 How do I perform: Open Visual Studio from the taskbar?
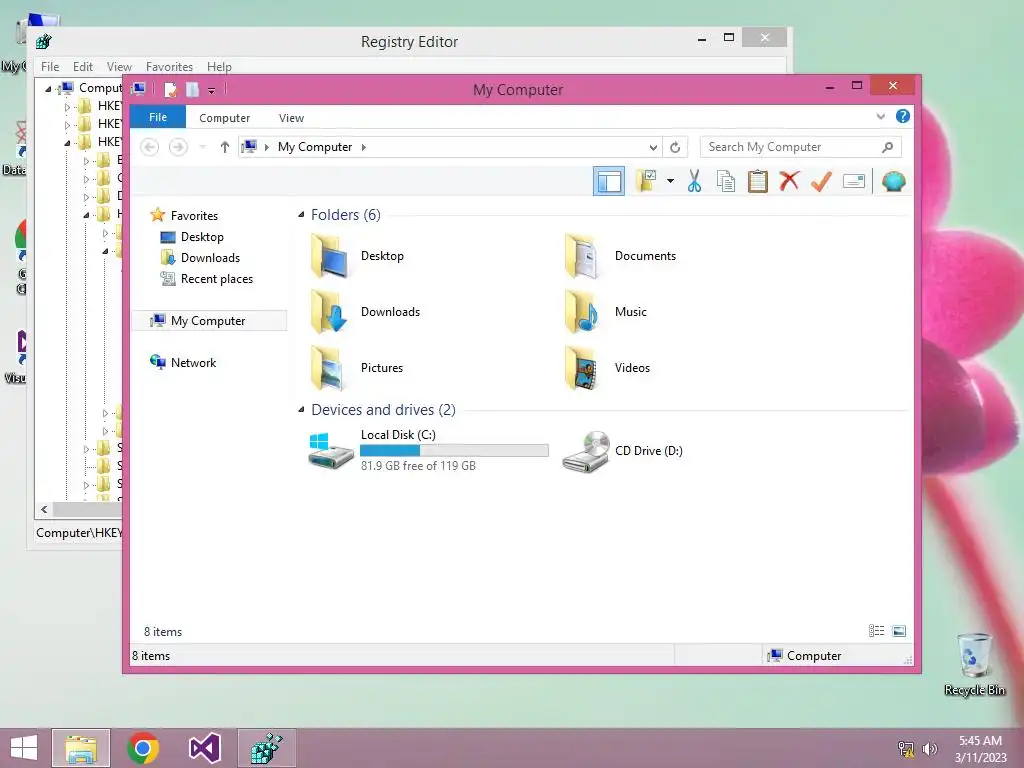pos(204,748)
